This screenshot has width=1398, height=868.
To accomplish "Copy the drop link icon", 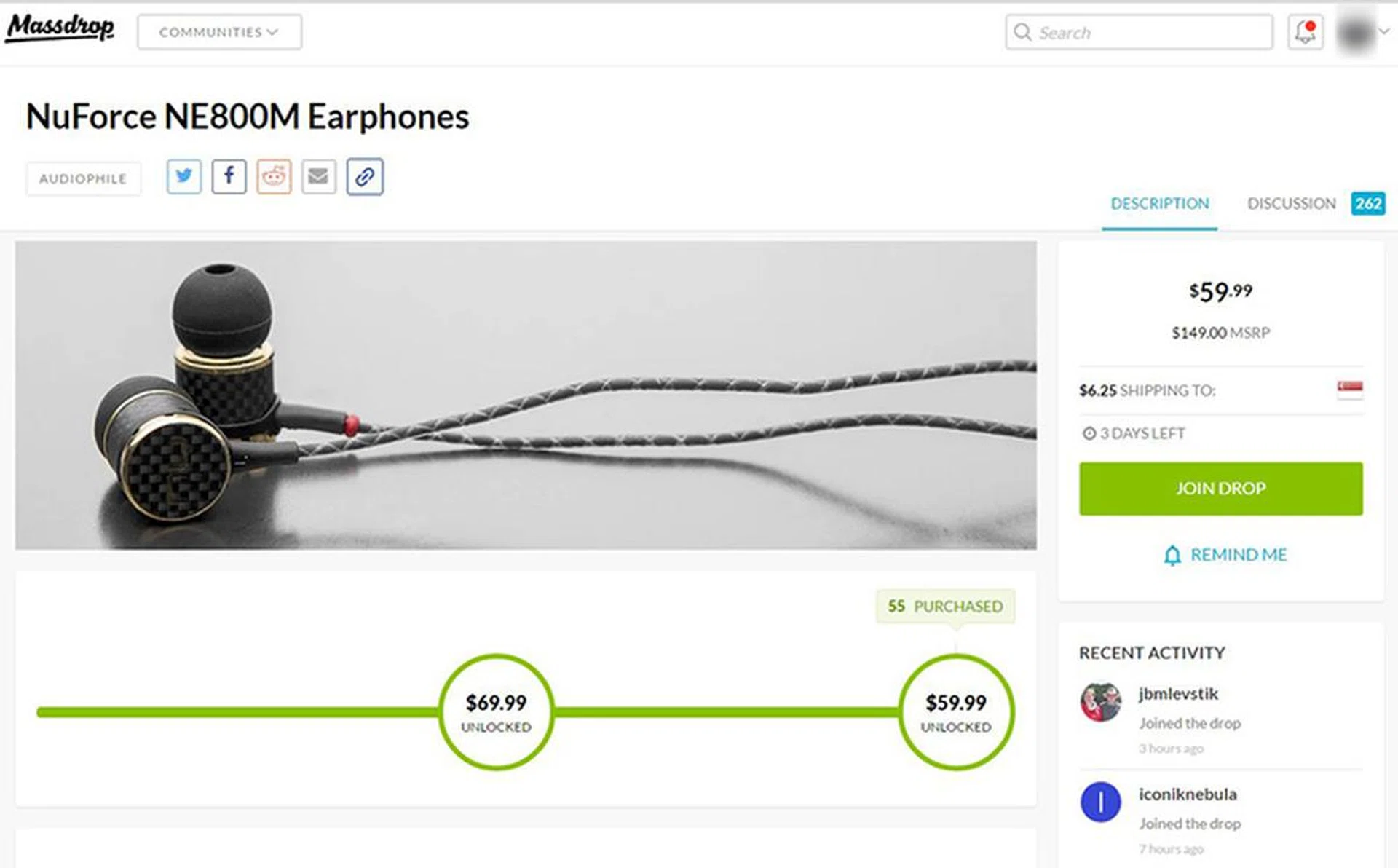I will pos(365,176).
